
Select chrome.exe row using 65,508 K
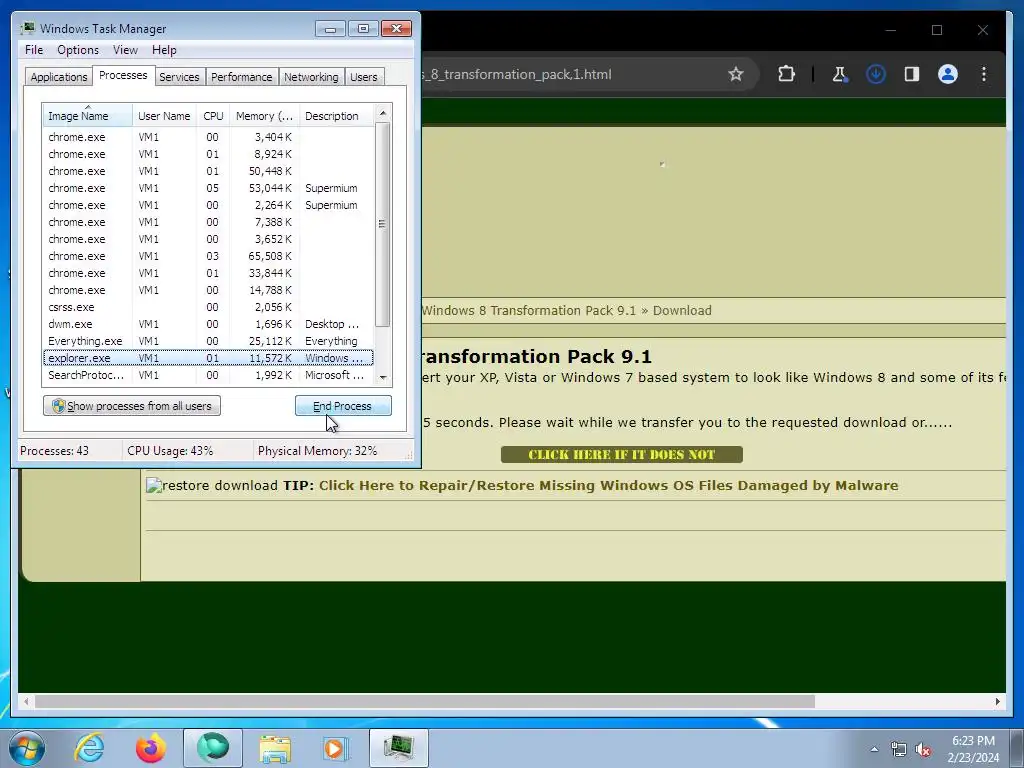(x=208, y=256)
